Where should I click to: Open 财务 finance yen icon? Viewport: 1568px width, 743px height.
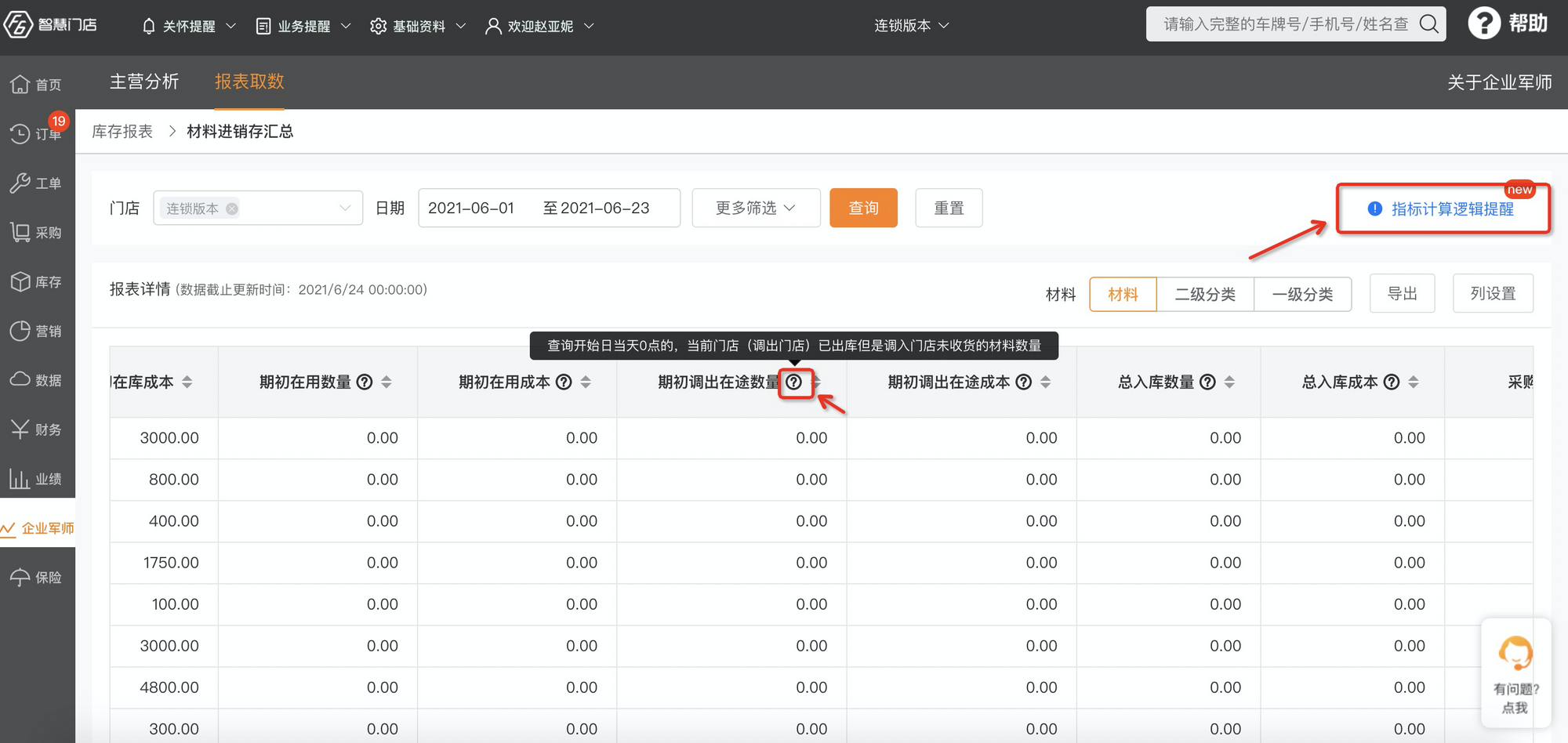click(x=20, y=429)
